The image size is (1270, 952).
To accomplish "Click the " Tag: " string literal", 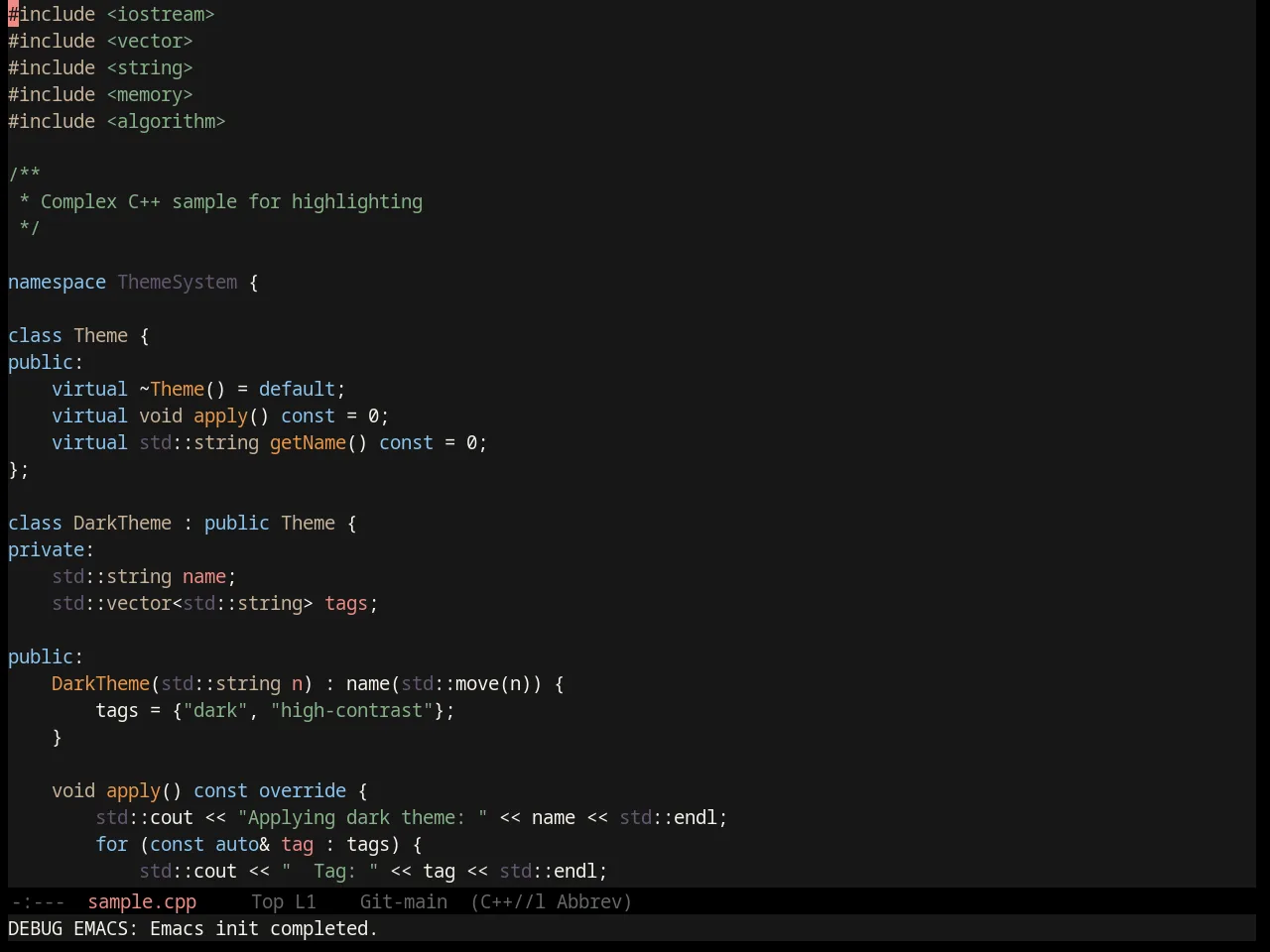I will pos(329,871).
